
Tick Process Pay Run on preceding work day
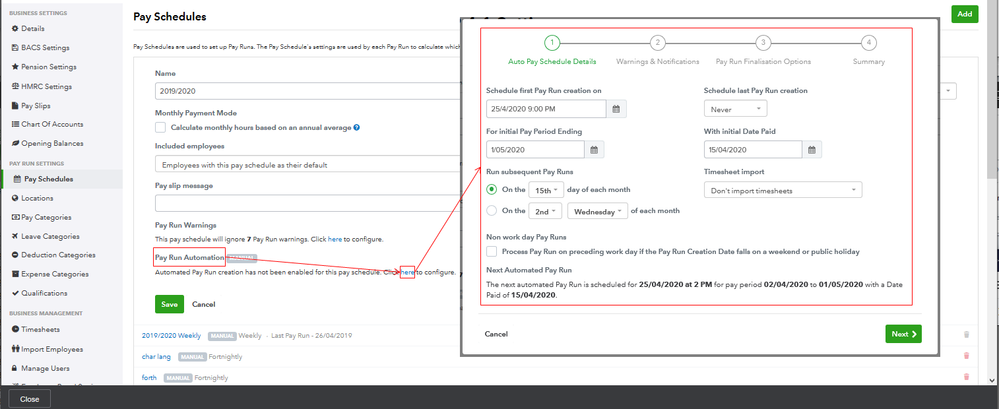click(491, 252)
